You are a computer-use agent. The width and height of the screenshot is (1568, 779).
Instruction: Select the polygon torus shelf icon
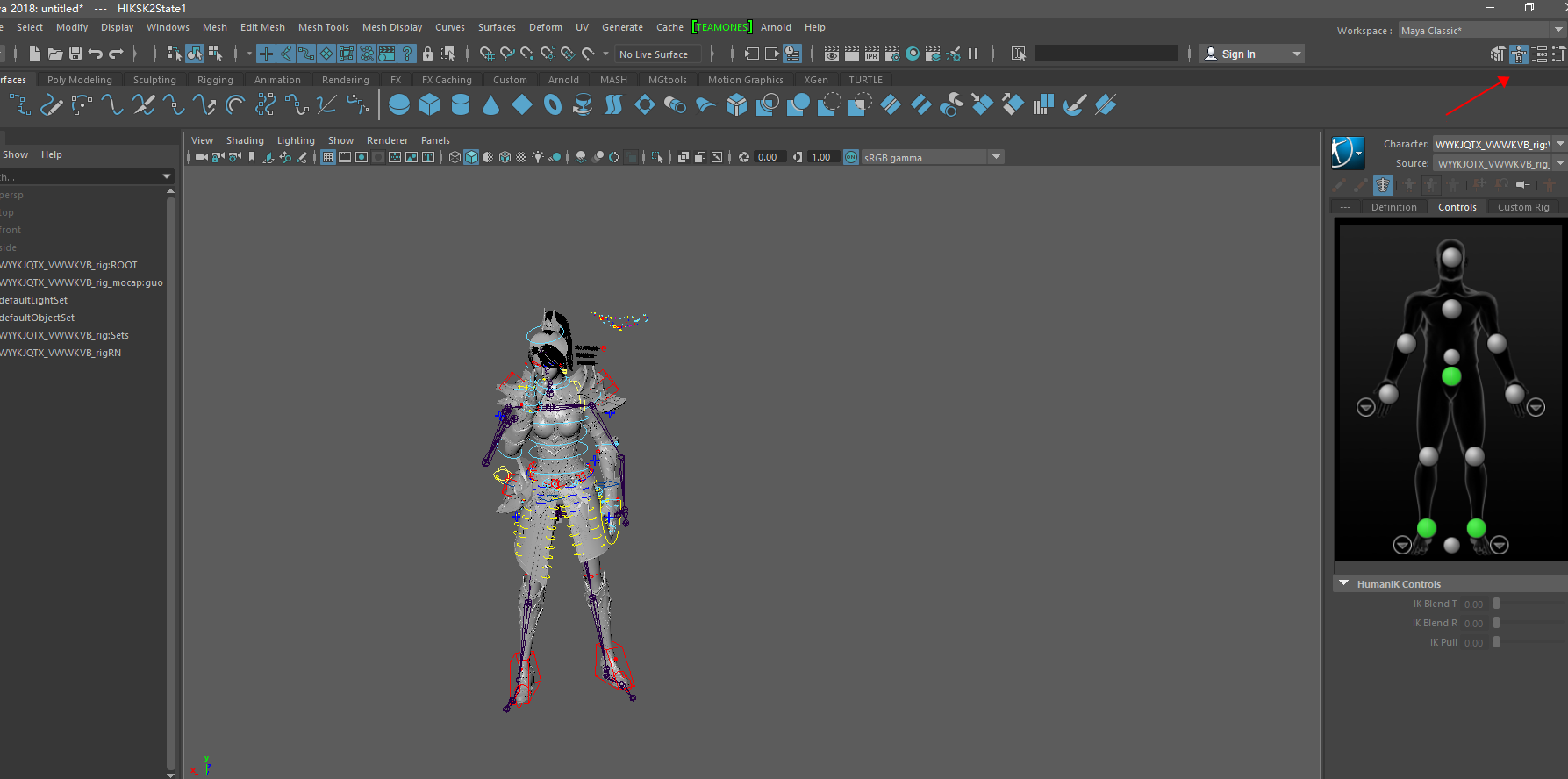[553, 105]
